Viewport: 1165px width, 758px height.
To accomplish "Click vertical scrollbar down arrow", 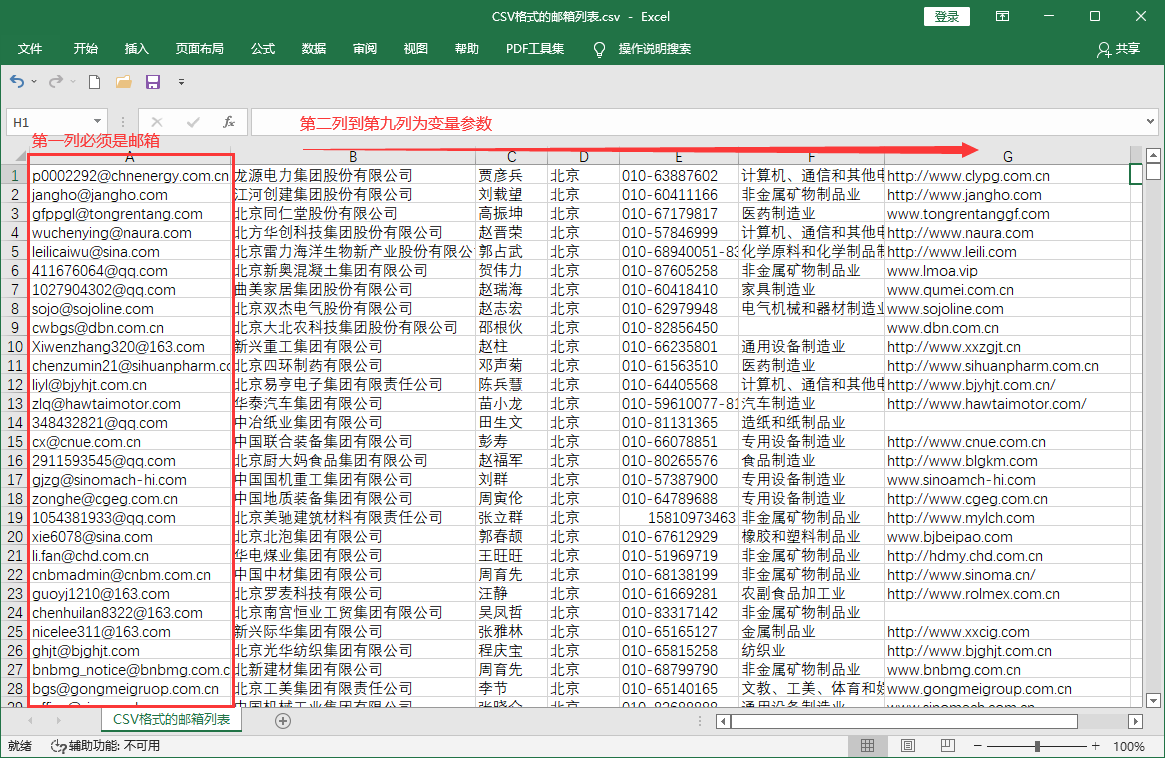I will pyautogui.click(x=1153, y=700).
